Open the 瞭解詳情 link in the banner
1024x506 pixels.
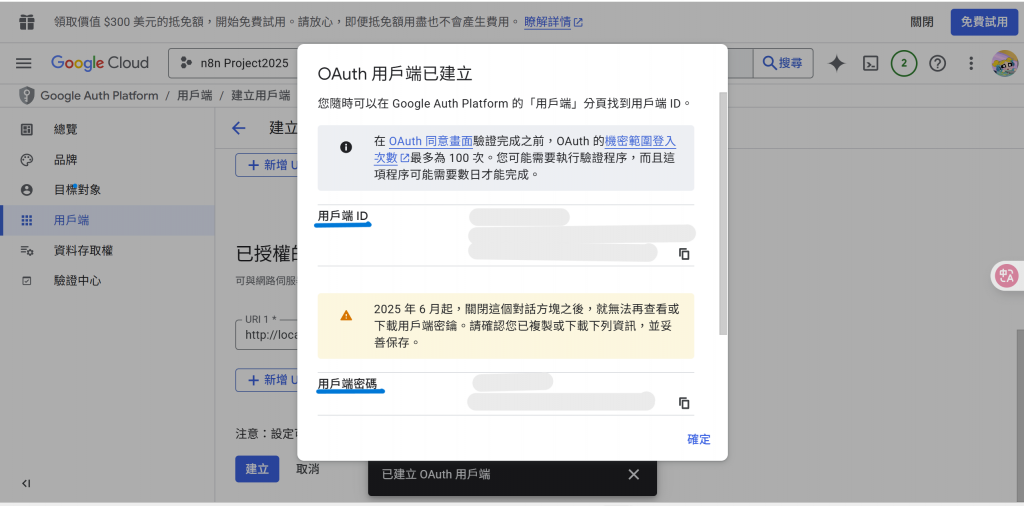point(553,22)
